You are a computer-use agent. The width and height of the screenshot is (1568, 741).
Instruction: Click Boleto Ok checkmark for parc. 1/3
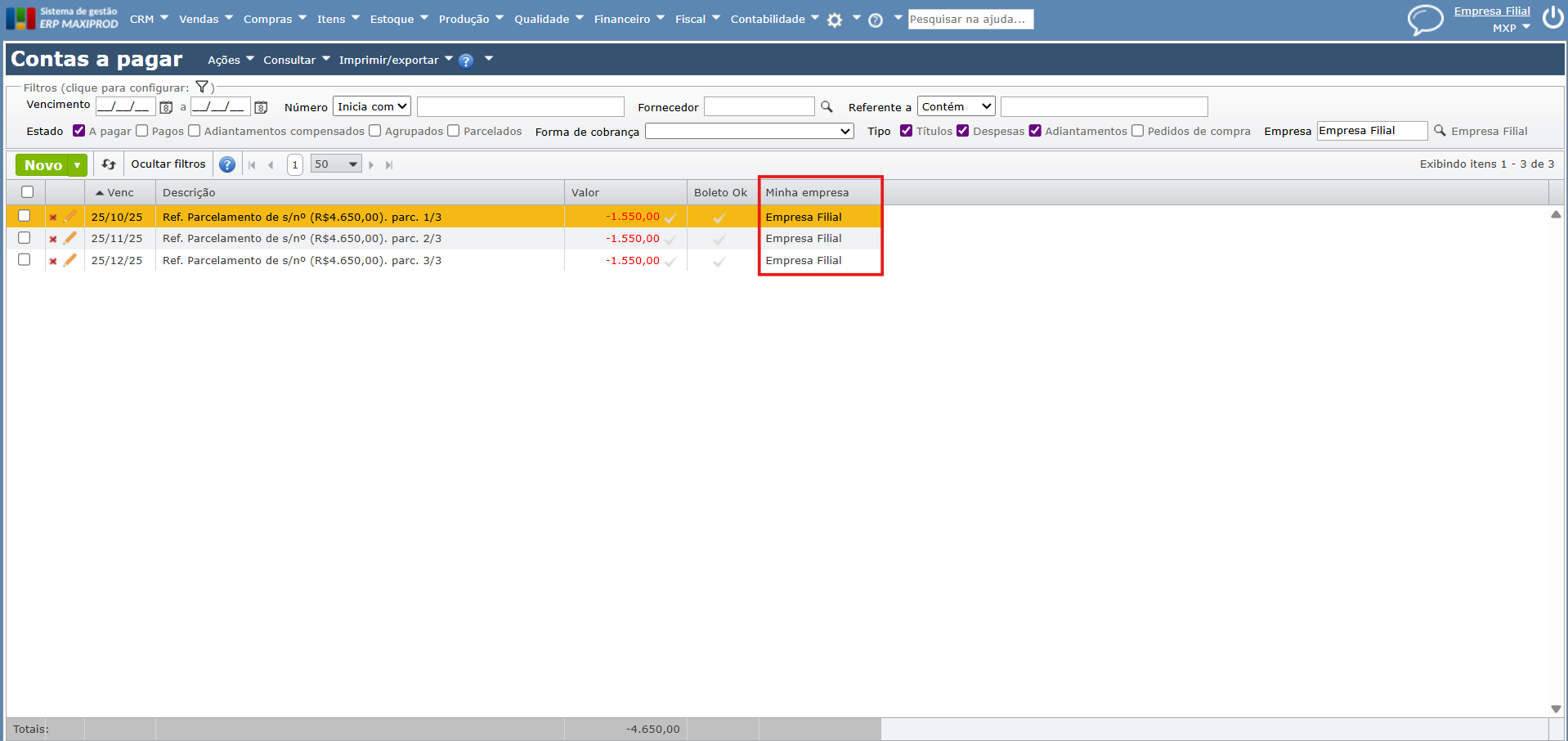[719, 218]
